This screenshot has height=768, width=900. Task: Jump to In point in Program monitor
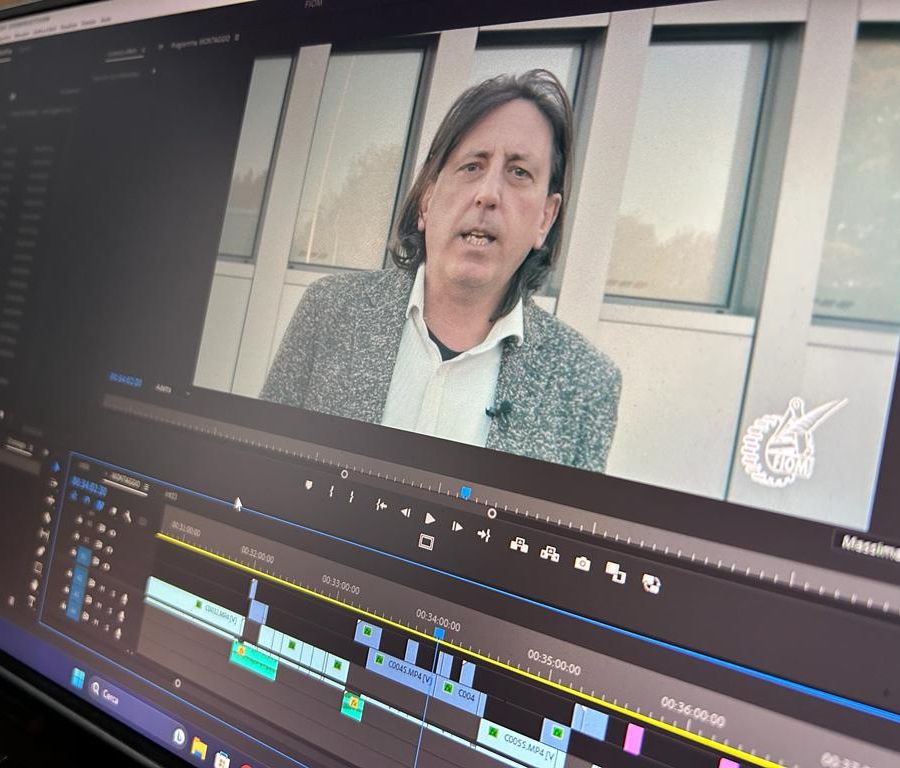click(381, 505)
